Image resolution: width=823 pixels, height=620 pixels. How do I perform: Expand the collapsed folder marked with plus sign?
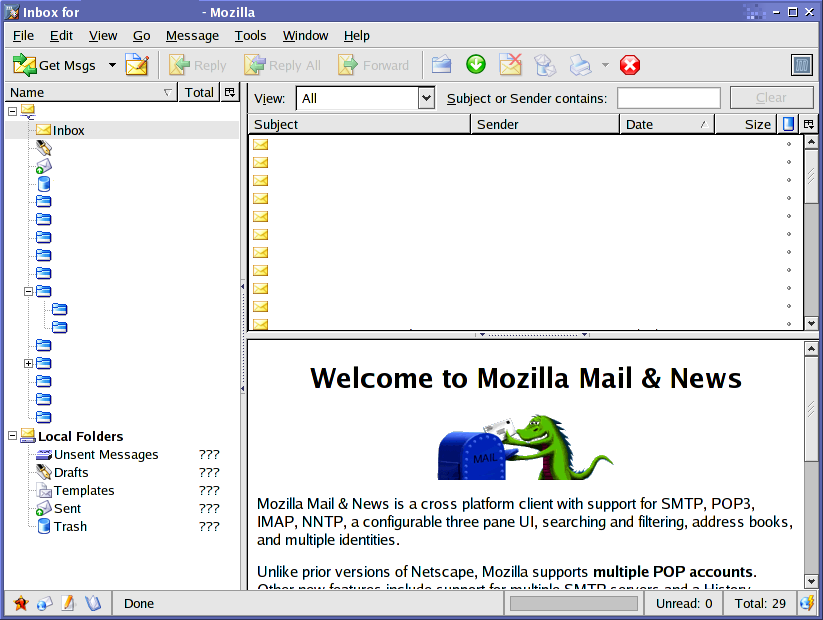[29, 363]
